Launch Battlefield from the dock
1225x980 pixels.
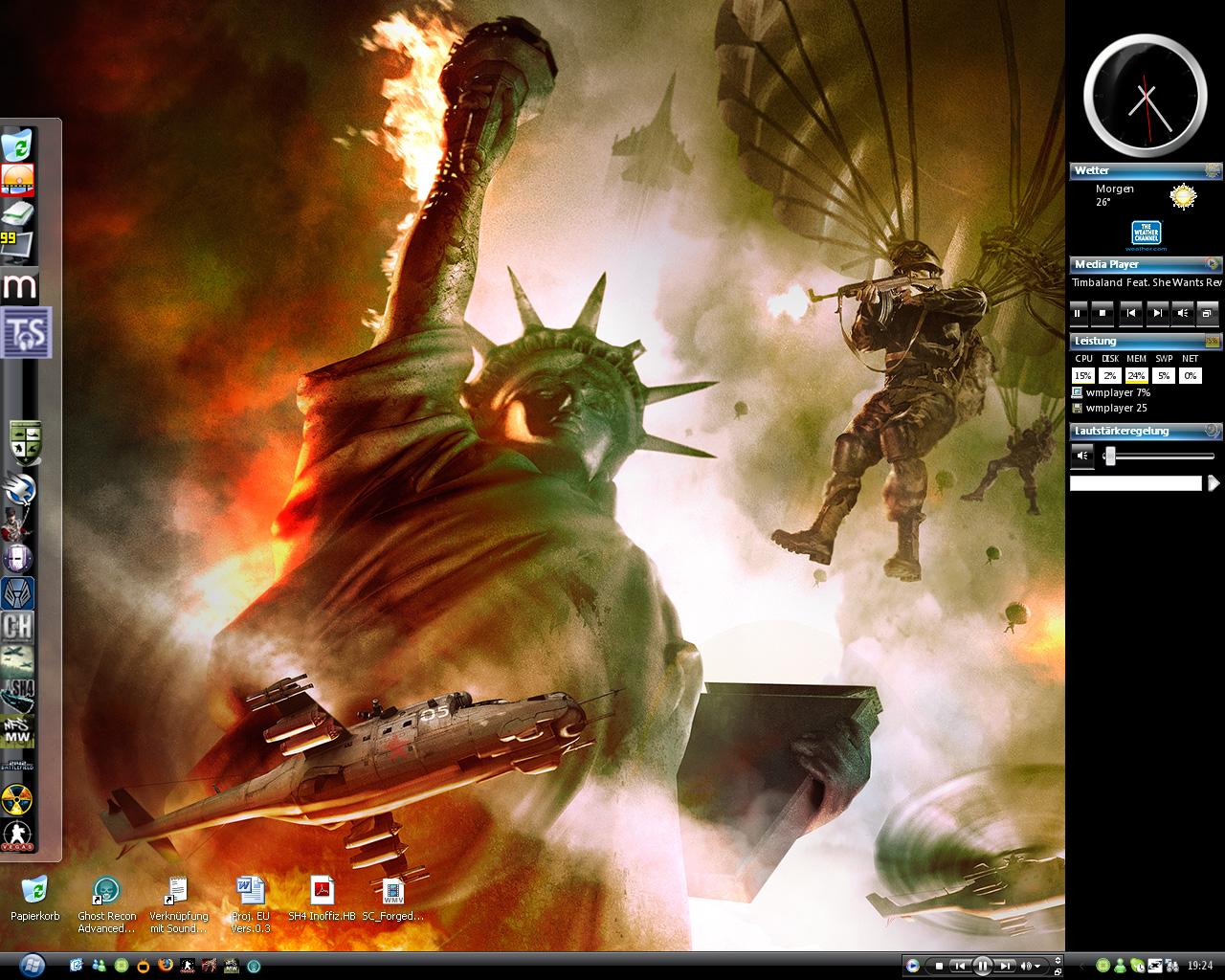click(x=17, y=764)
